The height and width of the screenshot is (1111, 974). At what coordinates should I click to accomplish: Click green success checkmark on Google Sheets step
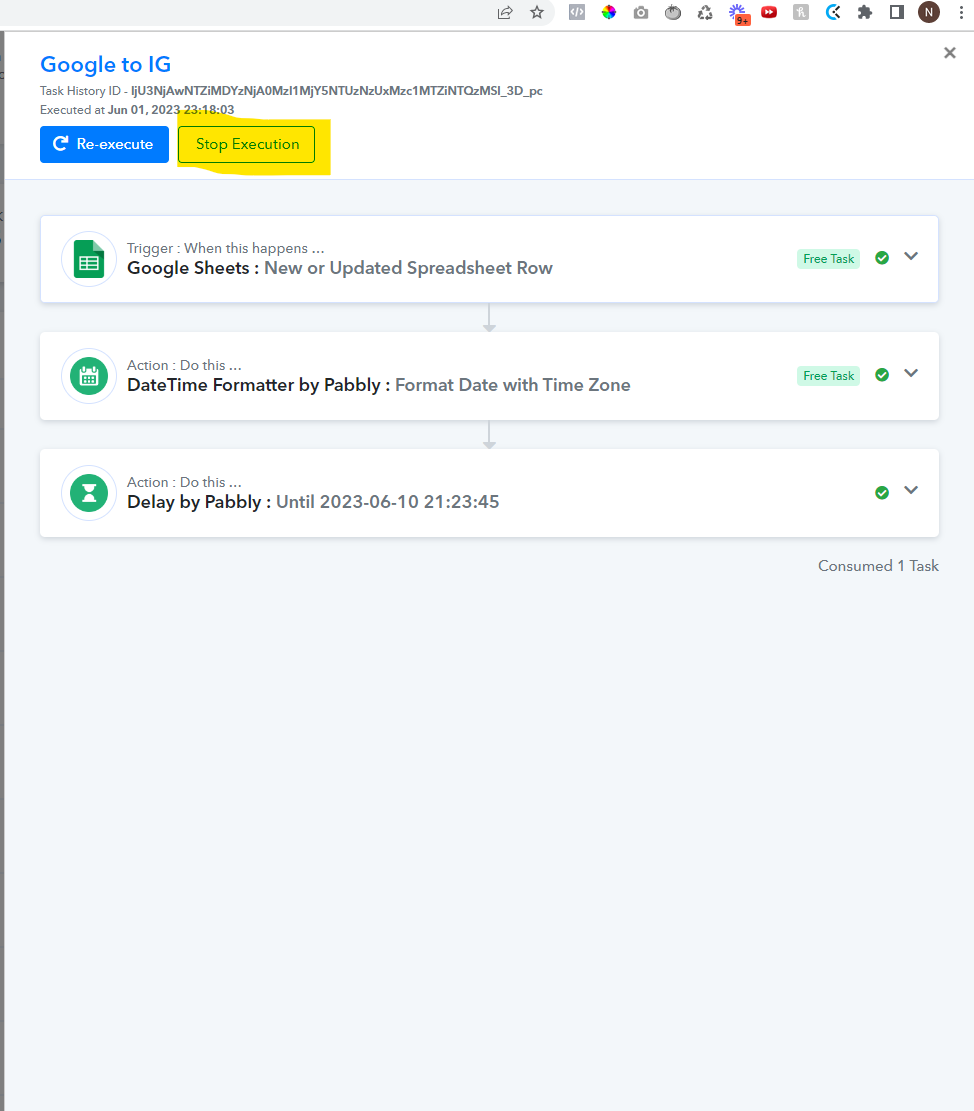(882, 258)
